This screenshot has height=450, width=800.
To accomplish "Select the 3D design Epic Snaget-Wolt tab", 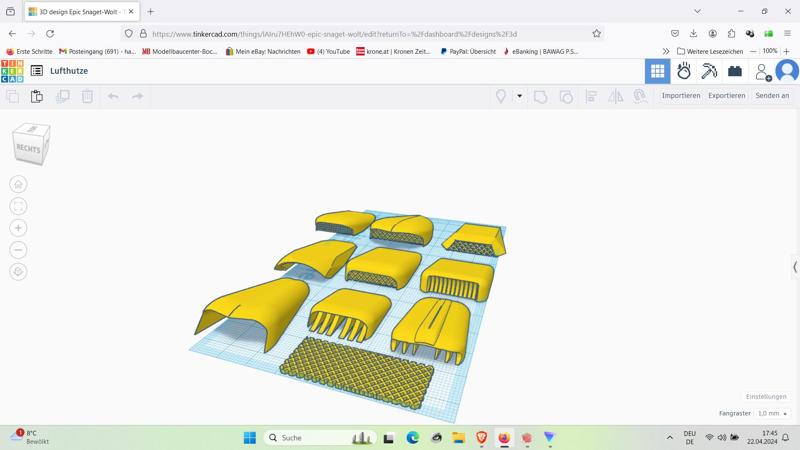I will point(81,11).
